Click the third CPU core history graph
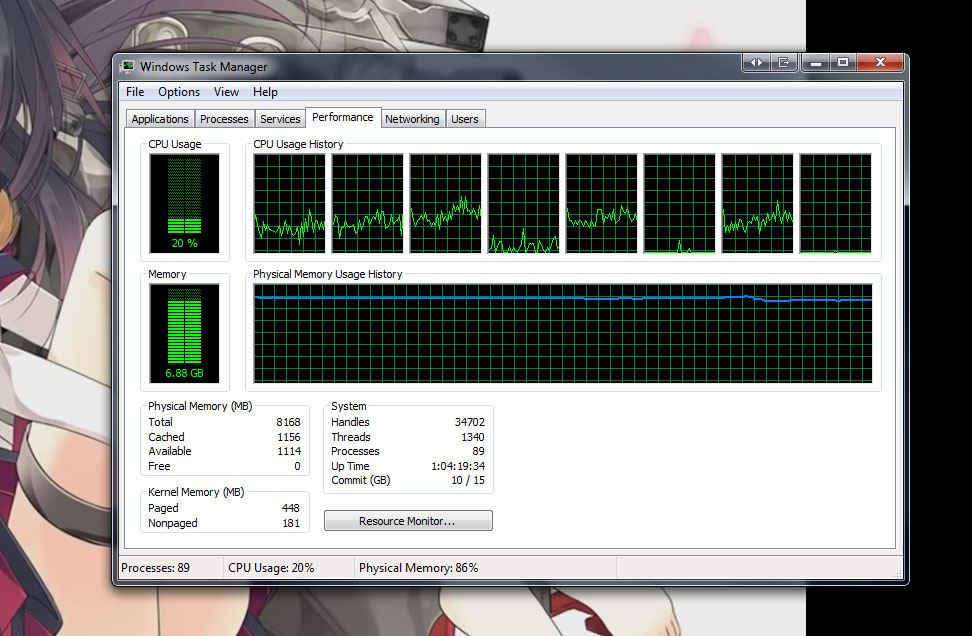Viewport: 972px width, 636px height. 446,203
